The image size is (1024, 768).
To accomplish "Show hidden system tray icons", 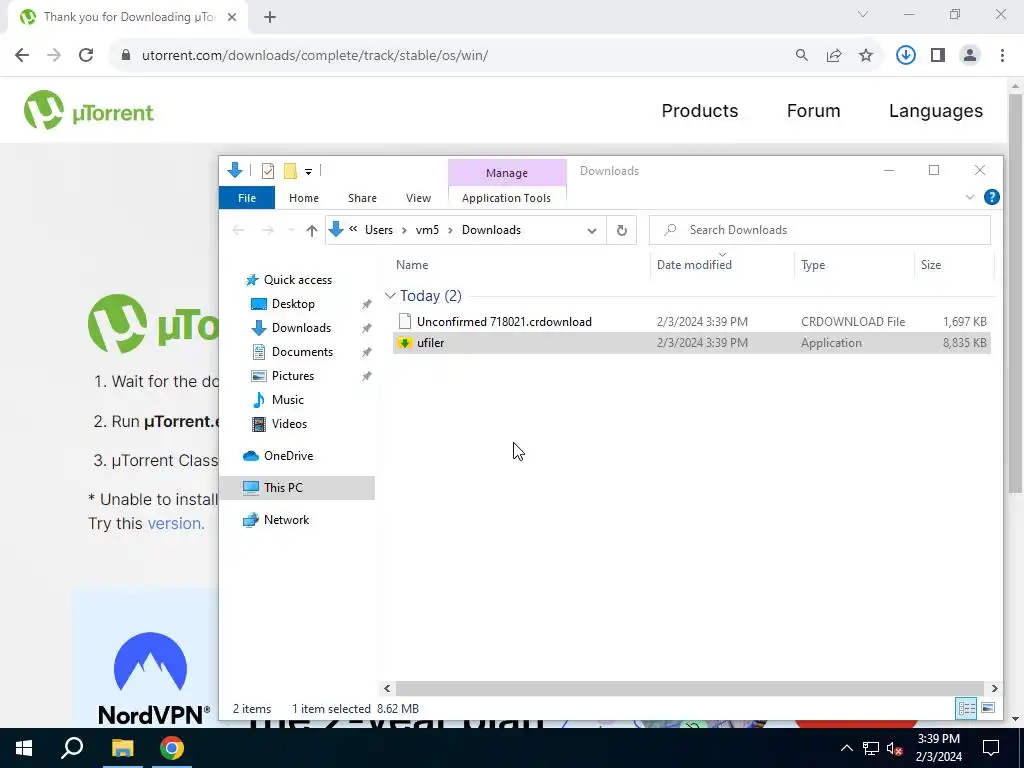I will point(846,748).
